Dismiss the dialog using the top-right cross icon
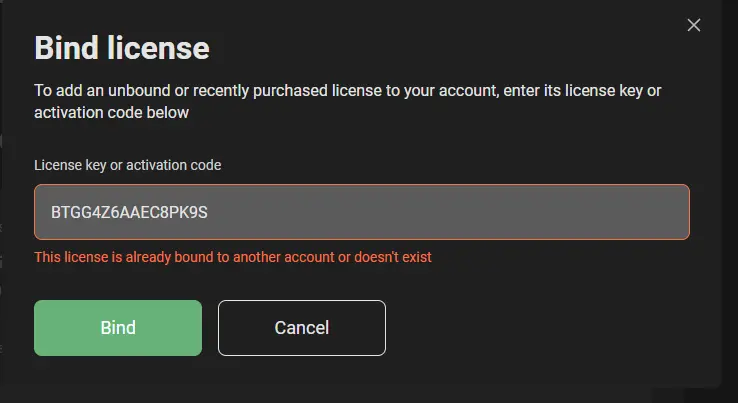The image size is (738, 403). [x=694, y=25]
